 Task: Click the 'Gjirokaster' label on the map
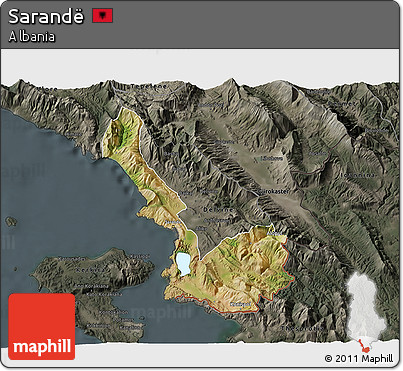[x=274, y=192]
